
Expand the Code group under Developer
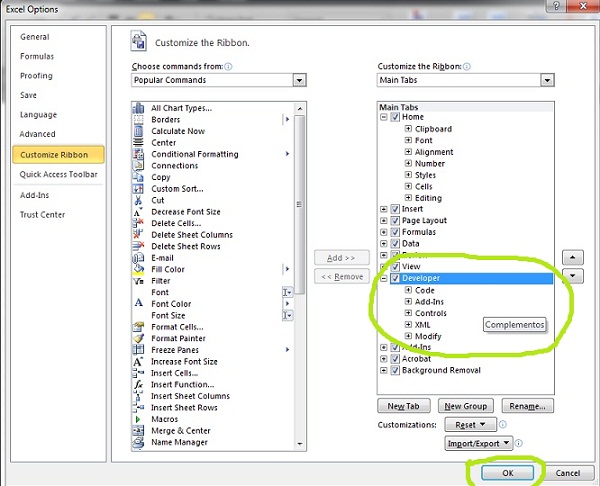pos(408,290)
